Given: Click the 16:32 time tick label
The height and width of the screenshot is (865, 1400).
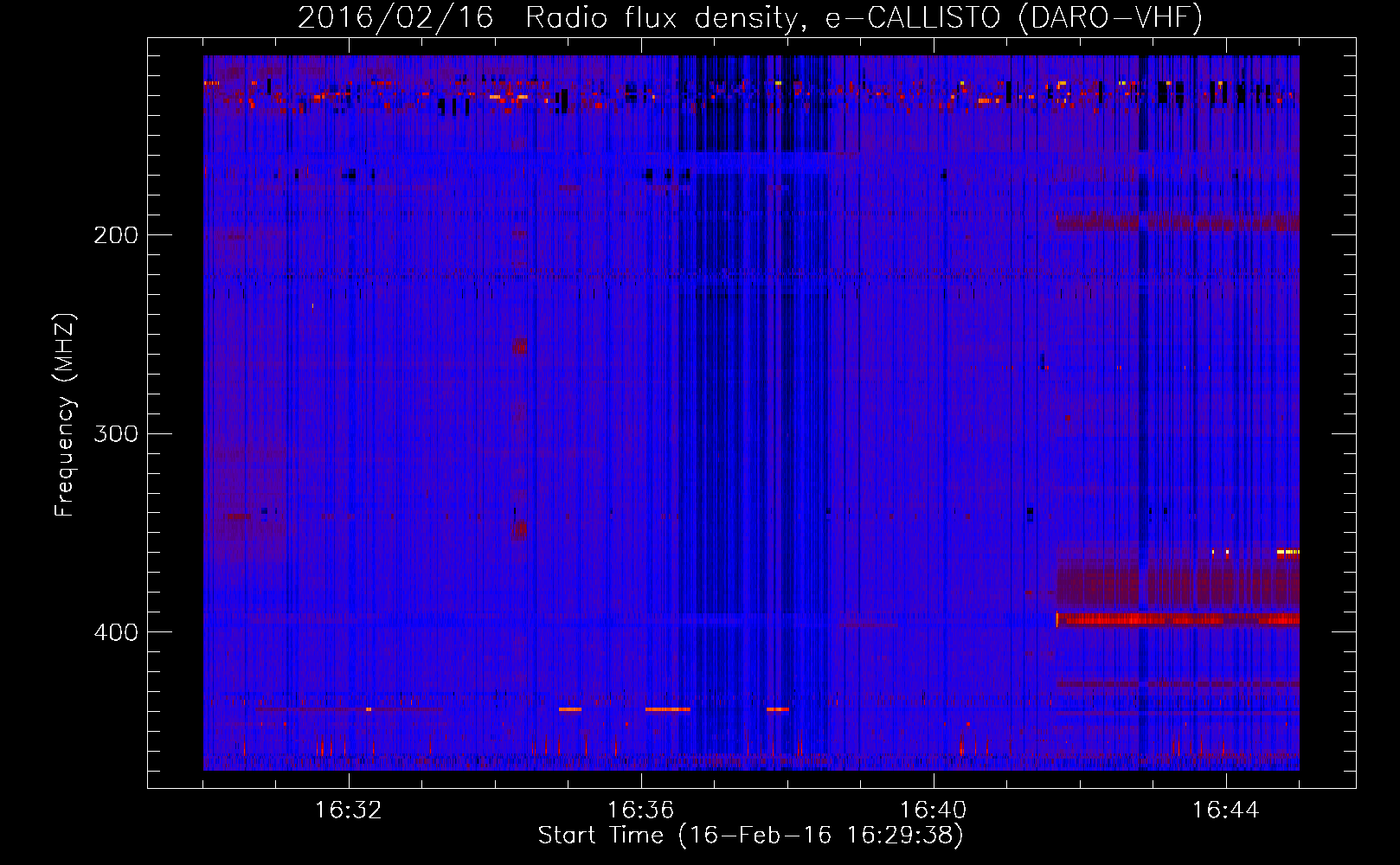Looking at the screenshot, I should click(349, 811).
